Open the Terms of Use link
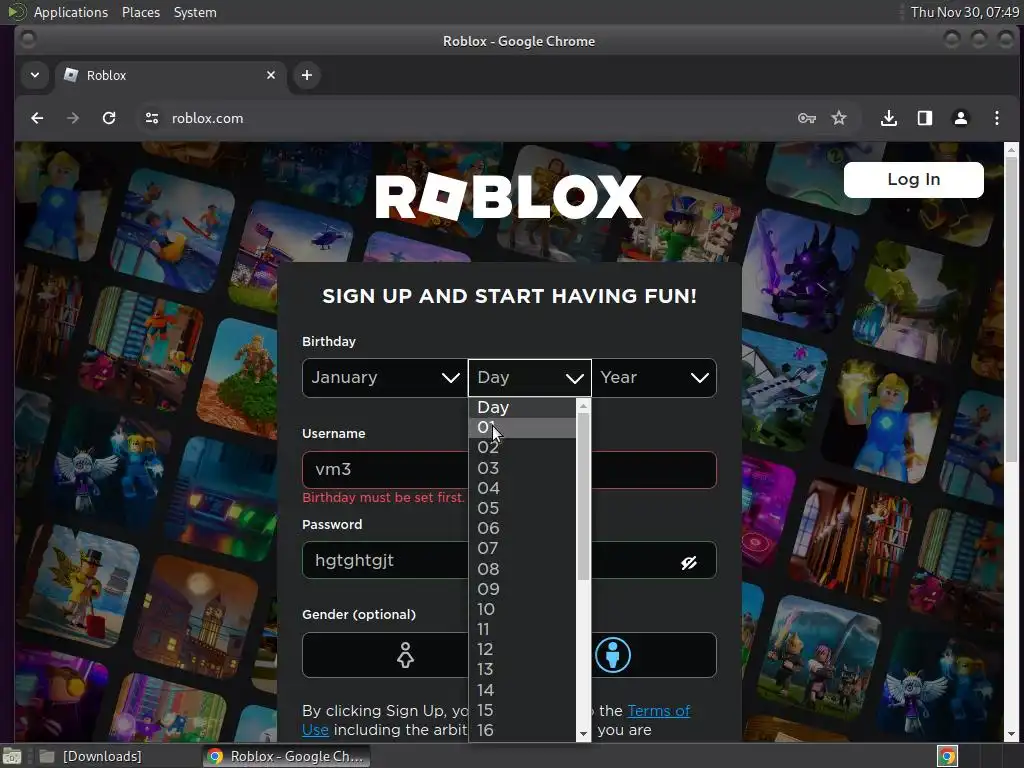The width and height of the screenshot is (1024, 768). tap(659, 711)
